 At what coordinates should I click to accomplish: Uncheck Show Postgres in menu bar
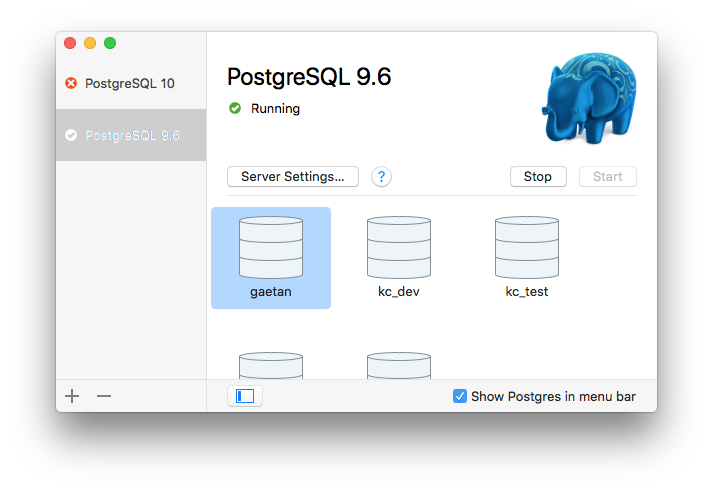click(x=460, y=396)
